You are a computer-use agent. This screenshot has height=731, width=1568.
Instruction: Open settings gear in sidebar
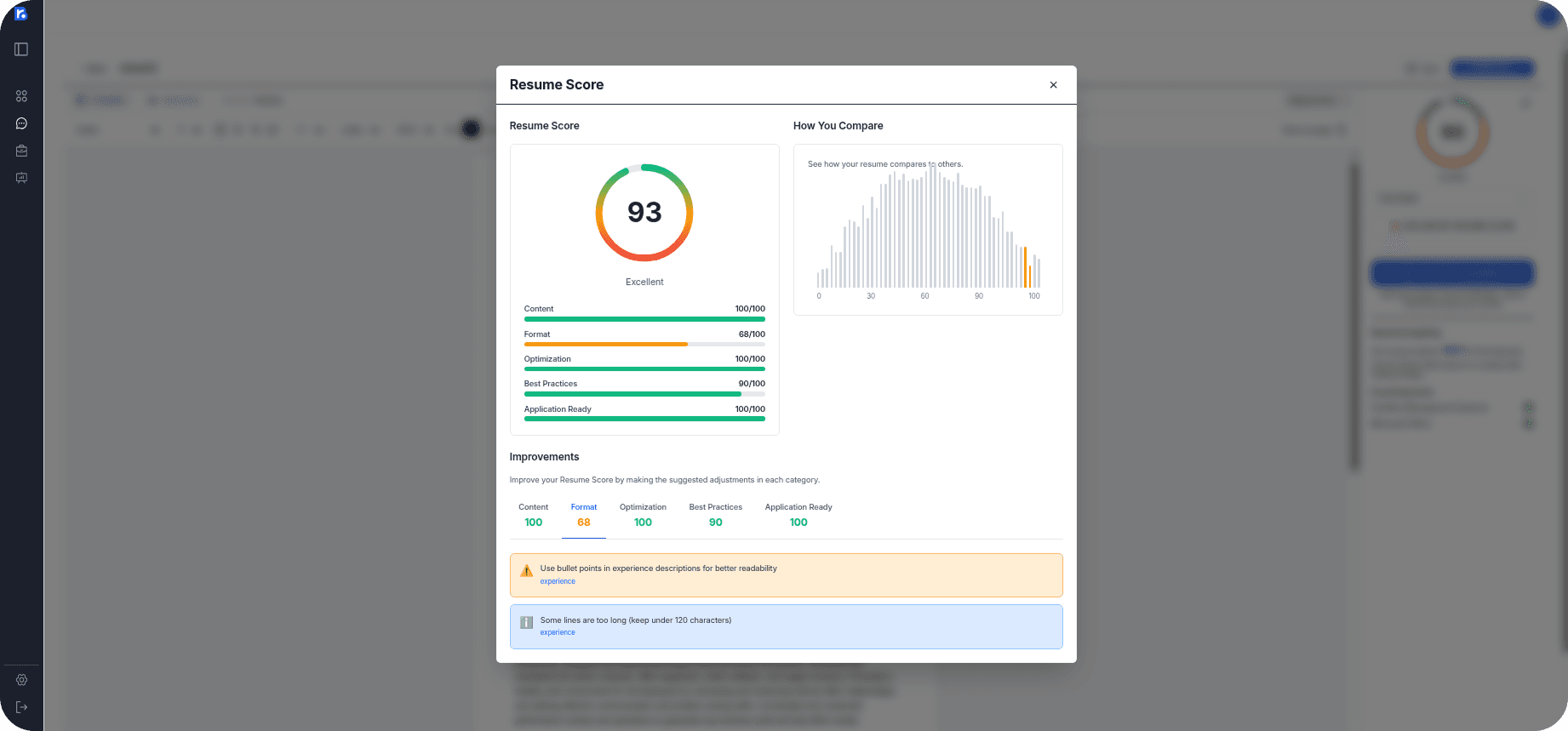click(x=21, y=680)
